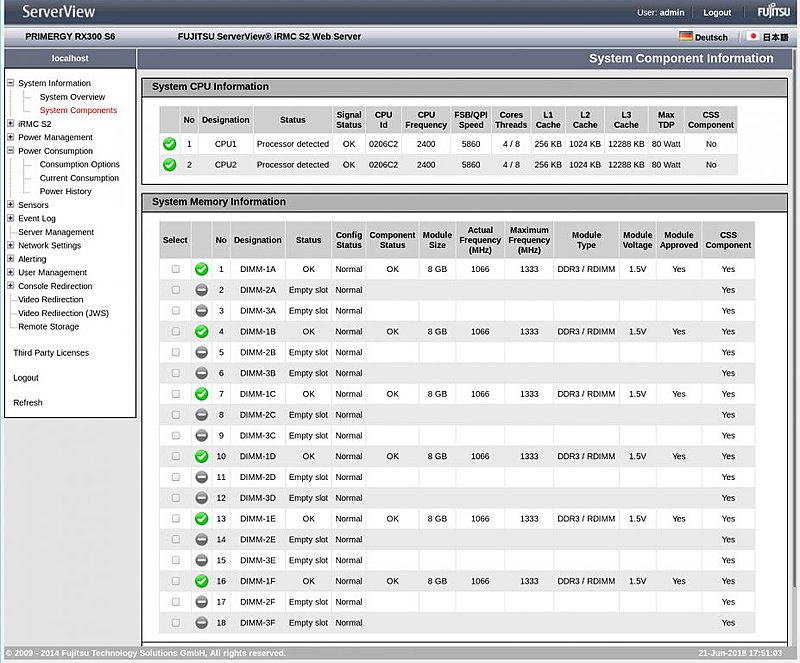Image resolution: width=800 pixels, height=663 pixels.
Task: Expand the iRMC S2 tree node
Action: tap(10, 124)
